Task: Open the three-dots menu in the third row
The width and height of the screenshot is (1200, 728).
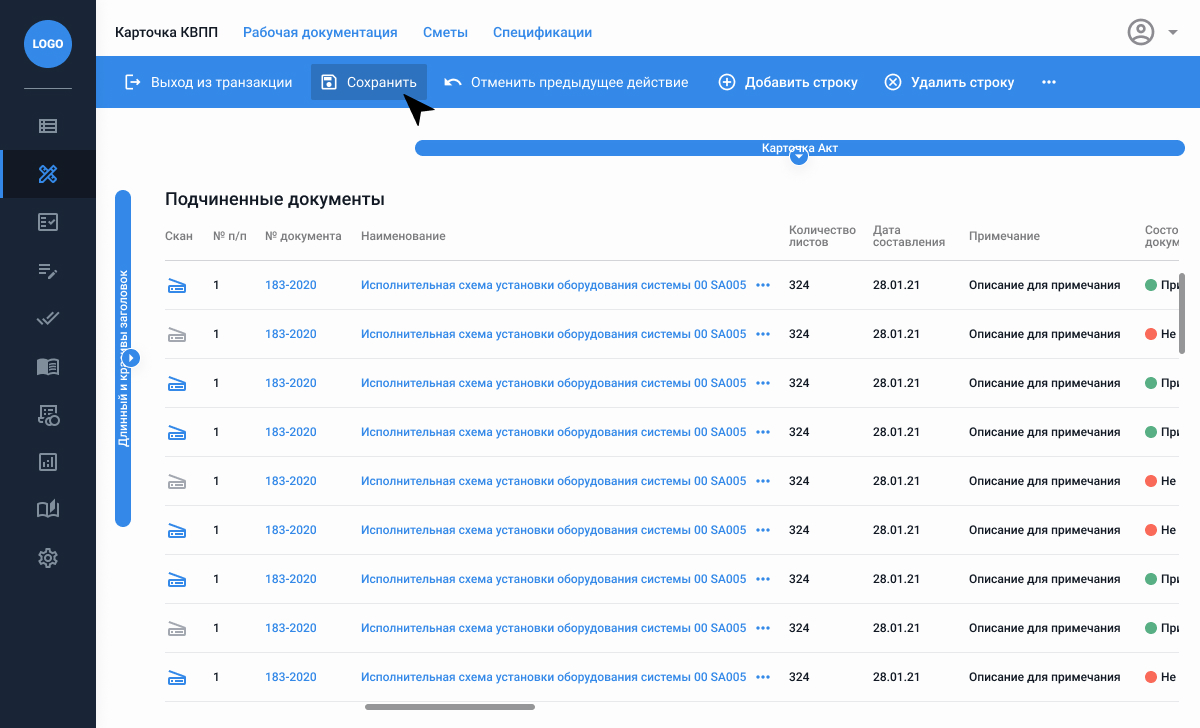Action: click(763, 383)
